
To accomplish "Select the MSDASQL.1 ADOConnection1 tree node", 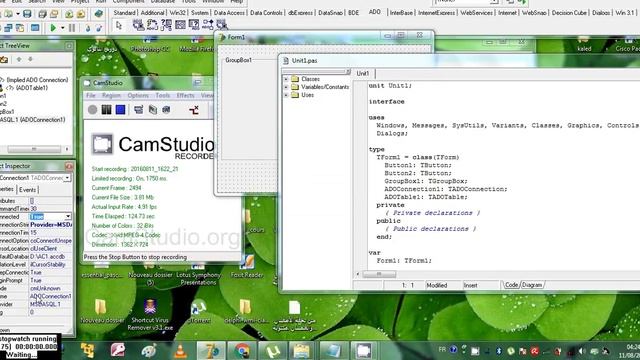I will [33, 120].
